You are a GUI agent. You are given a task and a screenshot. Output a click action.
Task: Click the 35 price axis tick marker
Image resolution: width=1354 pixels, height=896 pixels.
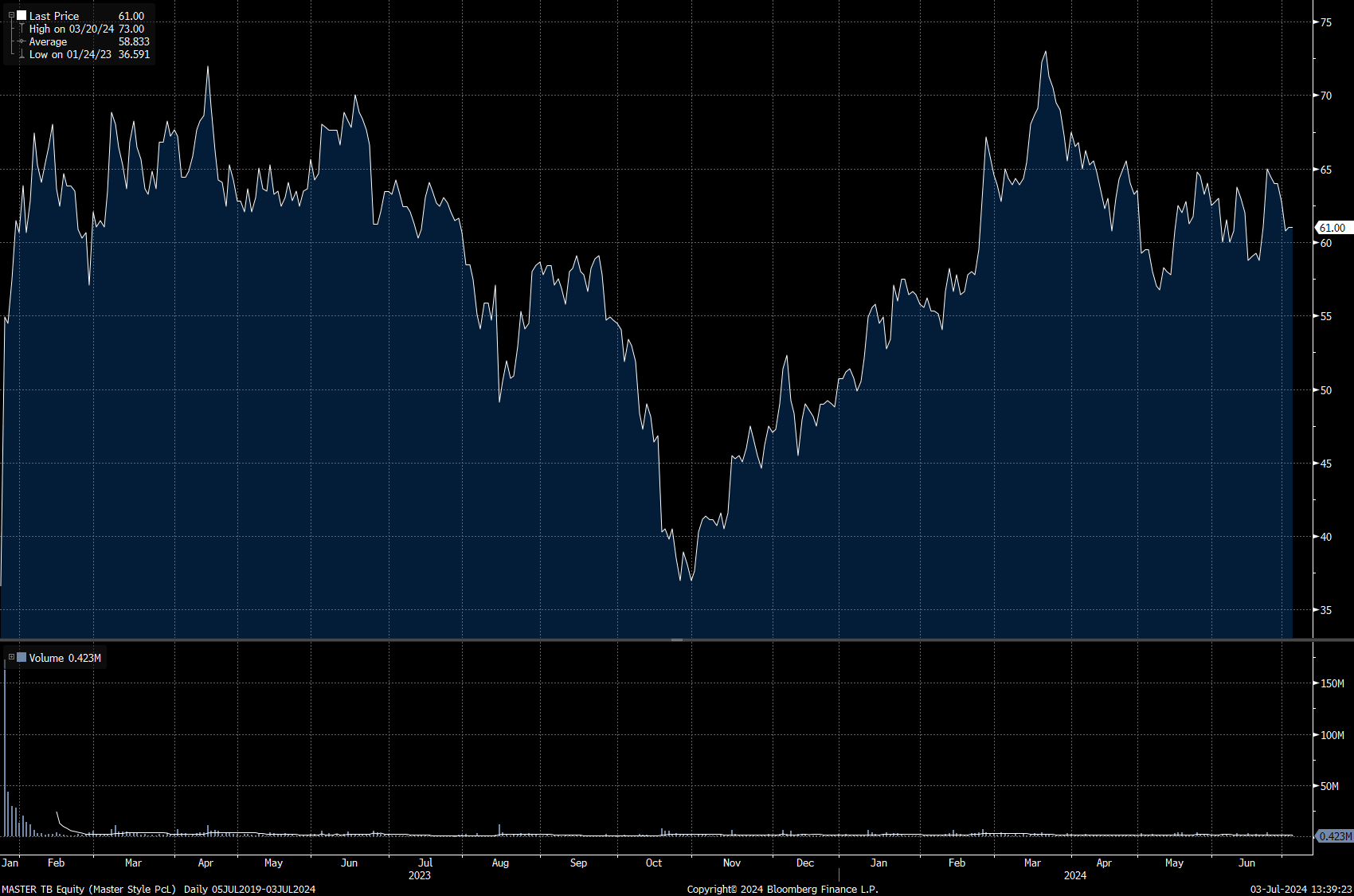pyautogui.click(x=1325, y=610)
